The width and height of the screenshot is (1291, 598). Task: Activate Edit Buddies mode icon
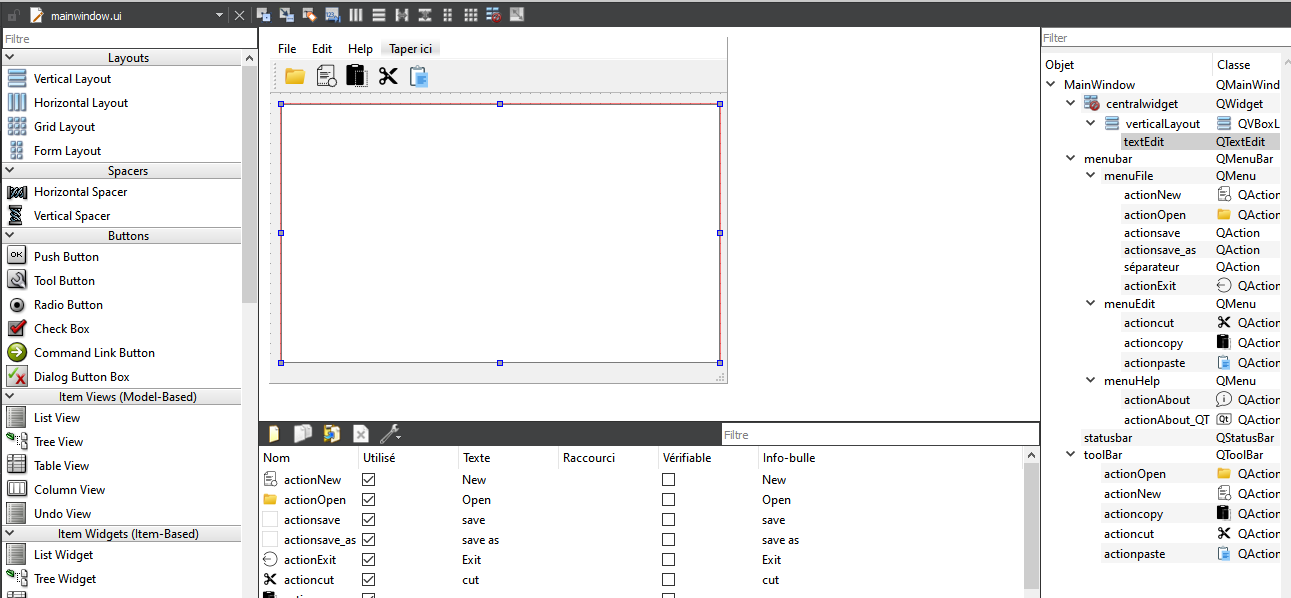pos(309,15)
